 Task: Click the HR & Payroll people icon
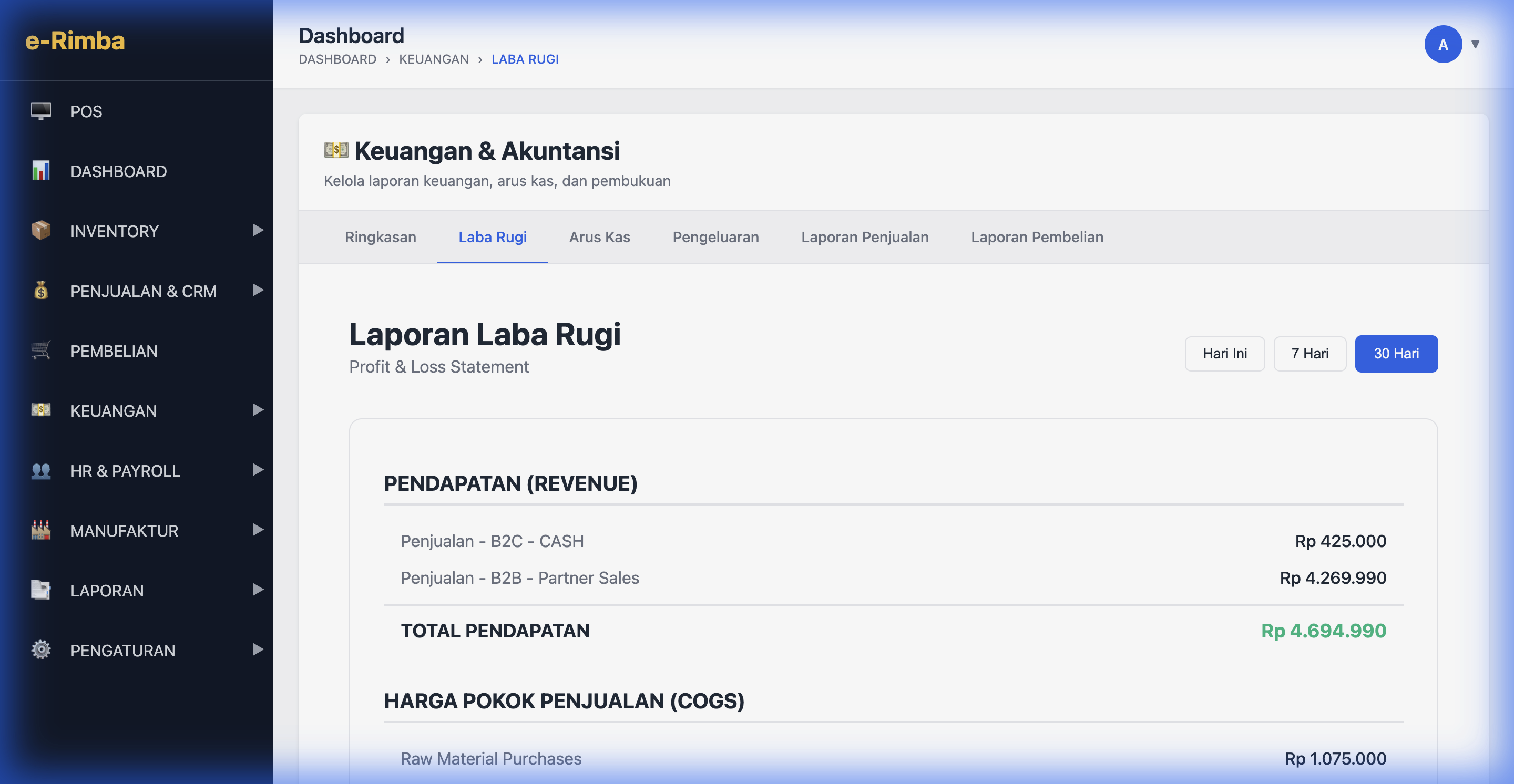pyautogui.click(x=40, y=470)
